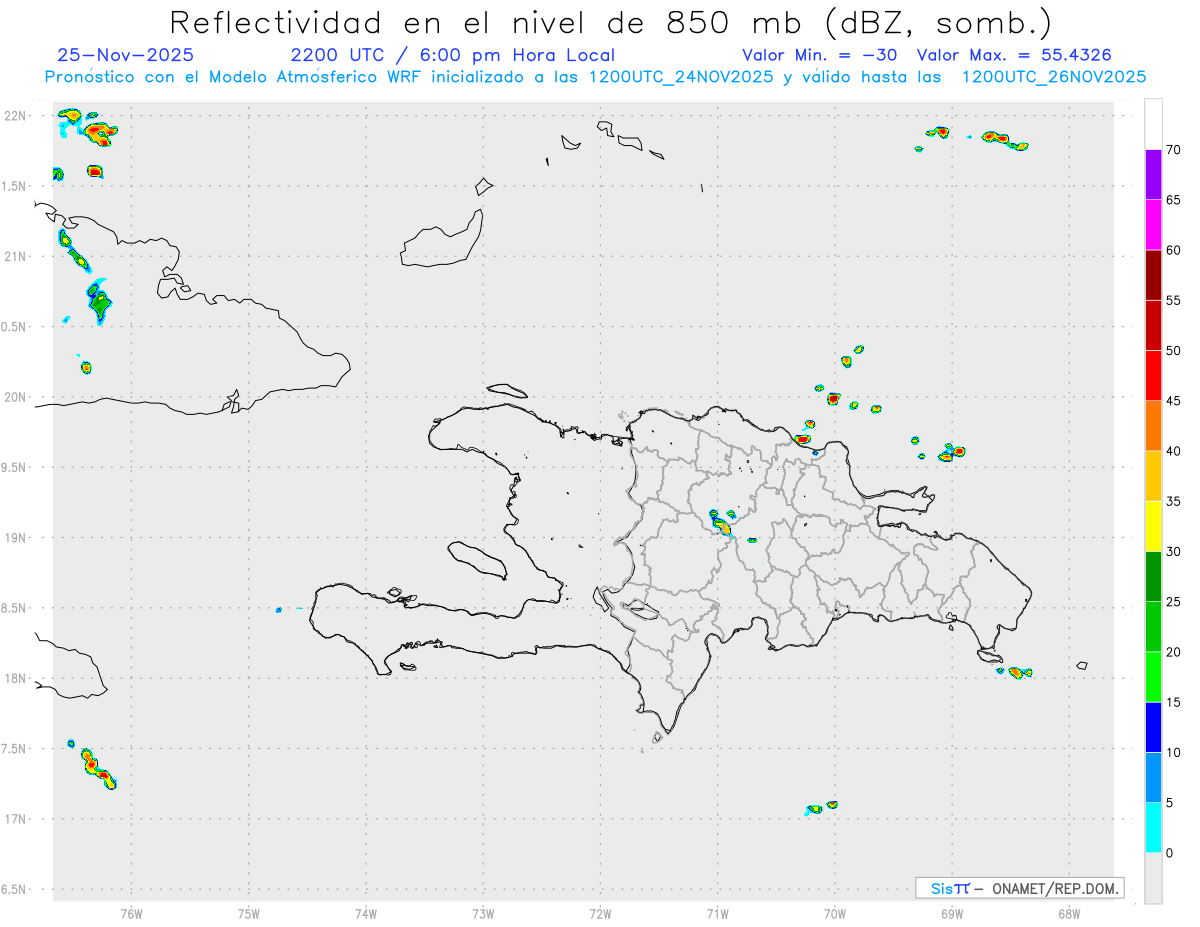Click the 'Valor Min. = -30' text
This screenshot has width=1200, height=927.
pyautogui.click(x=819, y=55)
